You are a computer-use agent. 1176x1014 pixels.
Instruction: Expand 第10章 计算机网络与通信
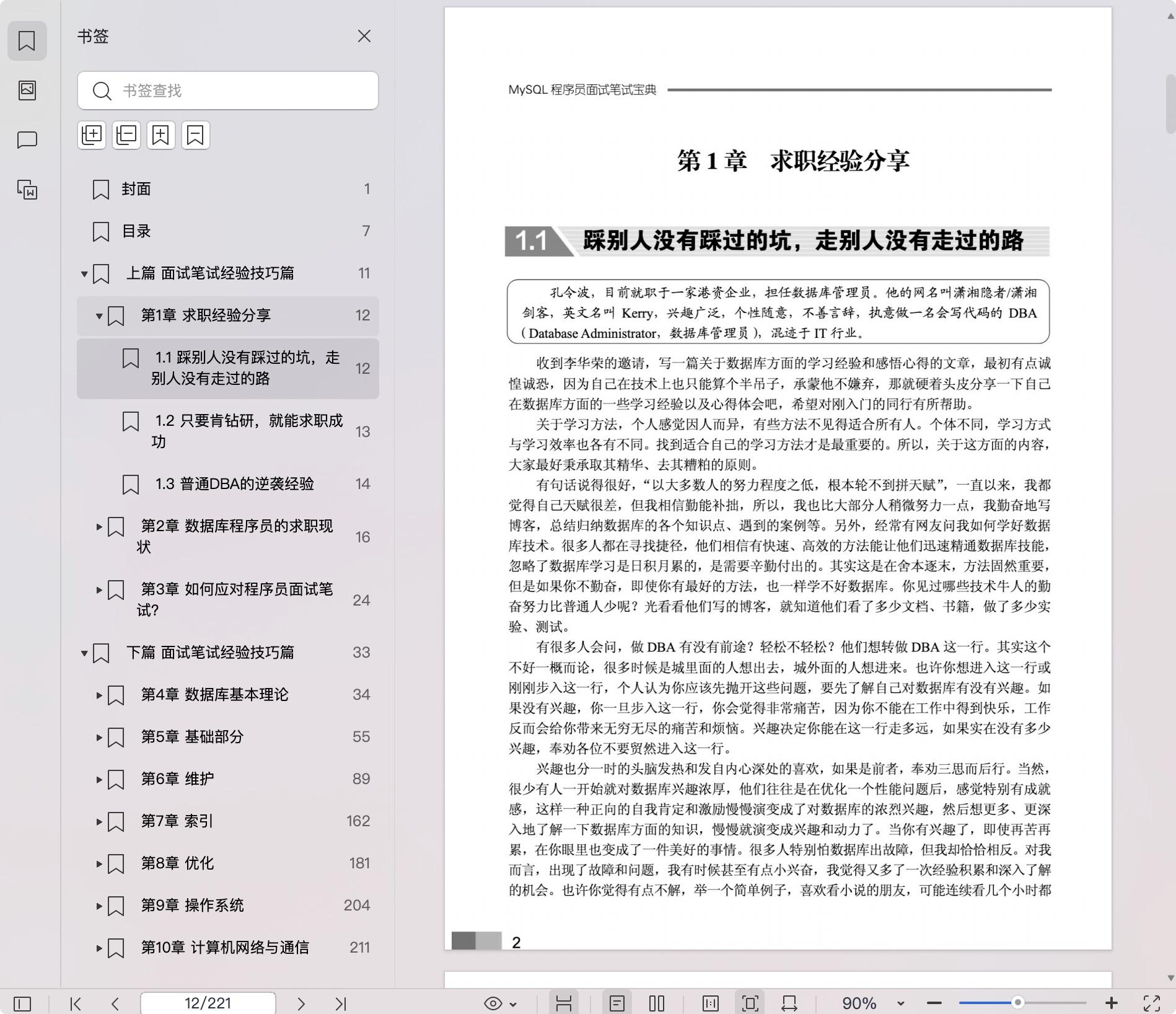[99, 948]
